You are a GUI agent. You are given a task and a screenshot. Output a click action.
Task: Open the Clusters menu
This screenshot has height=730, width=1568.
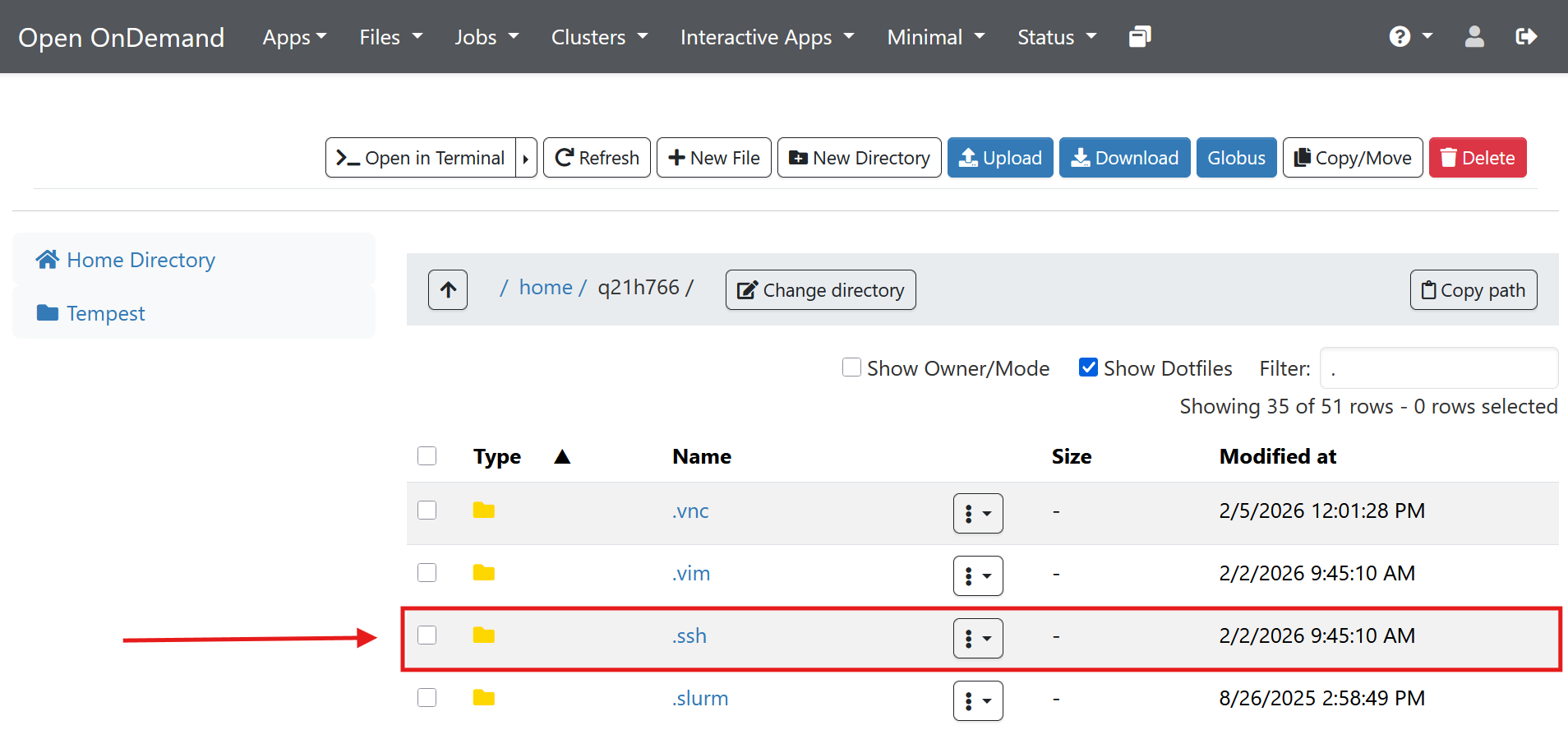(599, 37)
